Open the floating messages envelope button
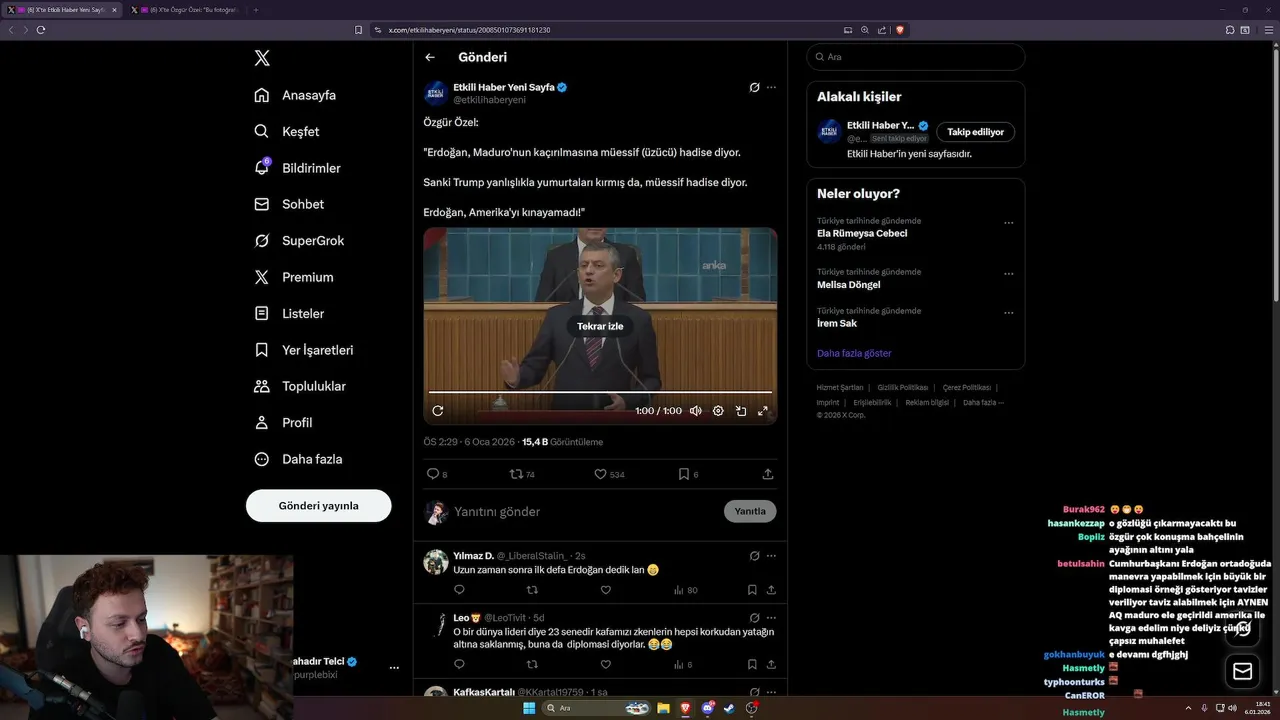This screenshot has height=720, width=1280. [x=1243, y=671]
